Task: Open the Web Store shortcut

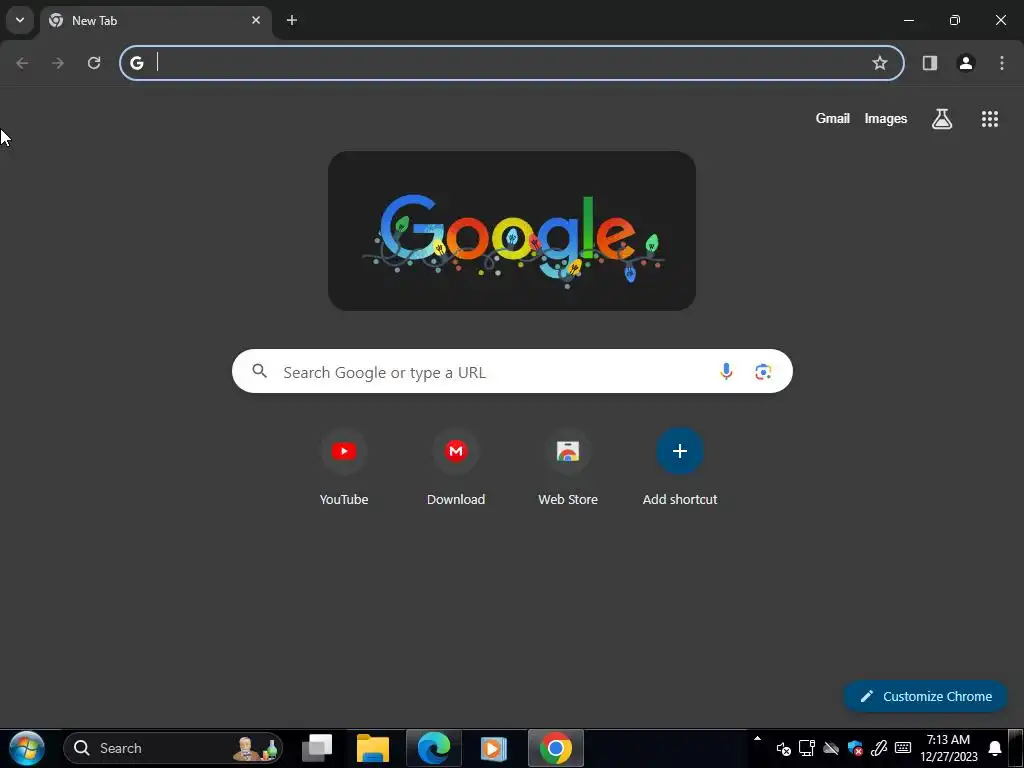Action: 568,468
